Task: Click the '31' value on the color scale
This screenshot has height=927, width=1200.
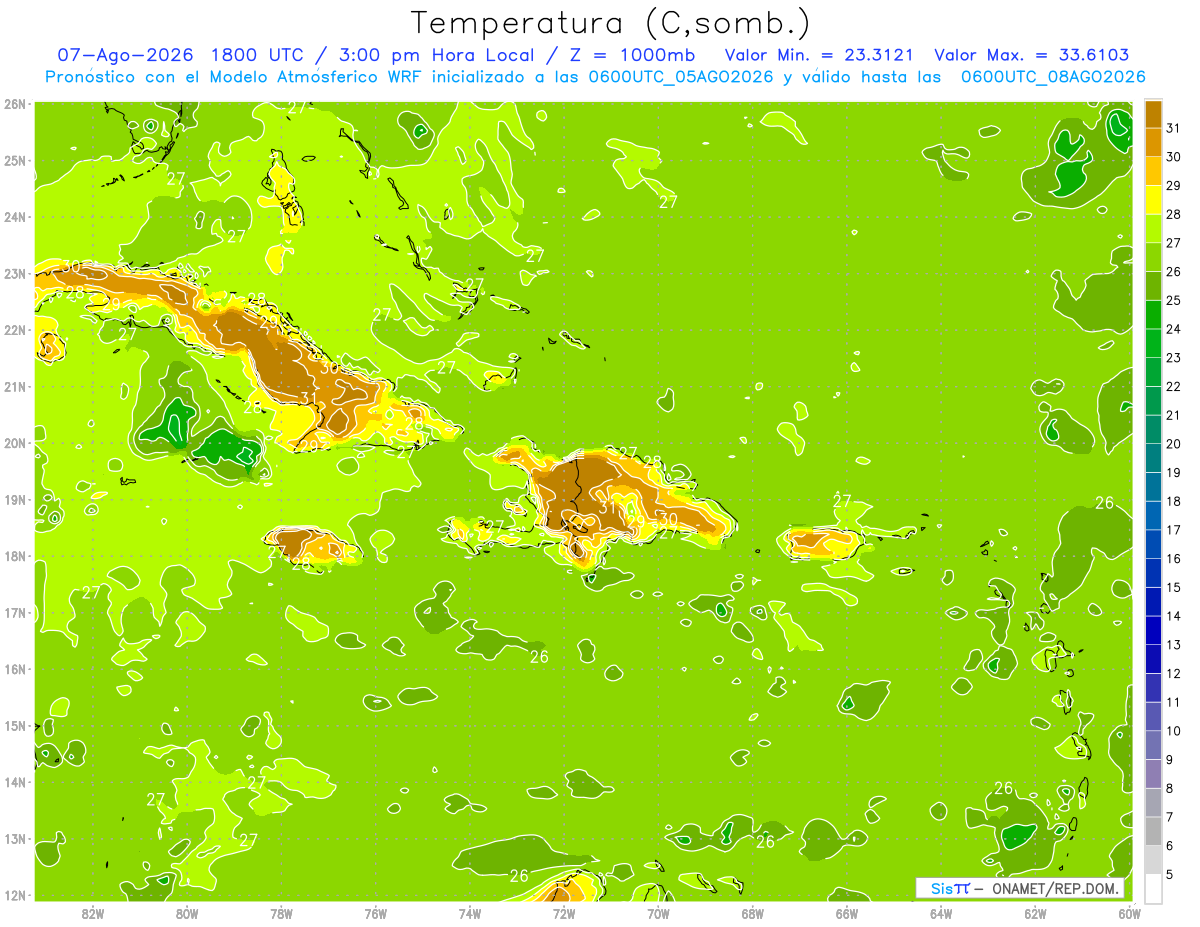Action: click(x=1174, y=128)
